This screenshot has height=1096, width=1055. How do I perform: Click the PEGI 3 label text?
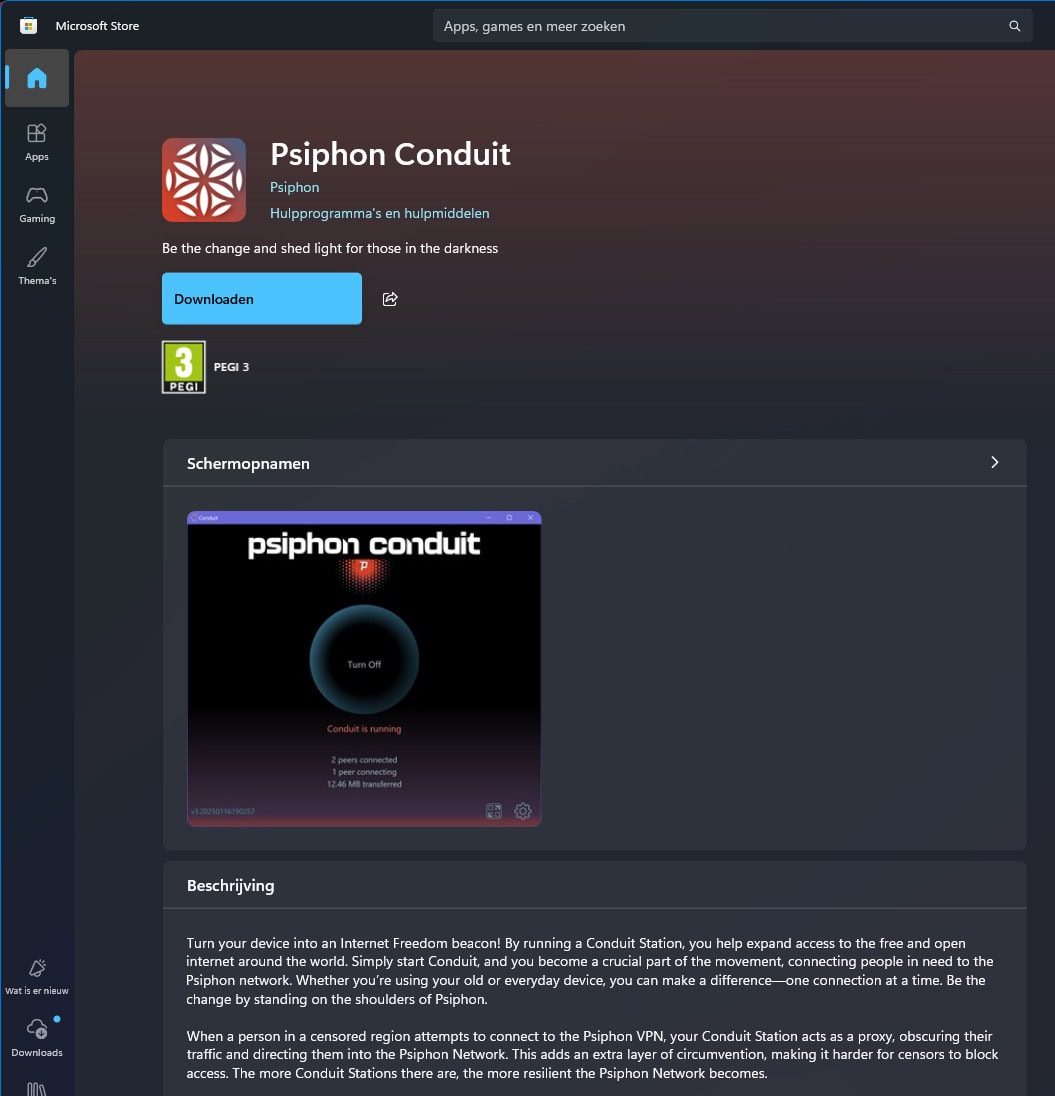point(231,367)
